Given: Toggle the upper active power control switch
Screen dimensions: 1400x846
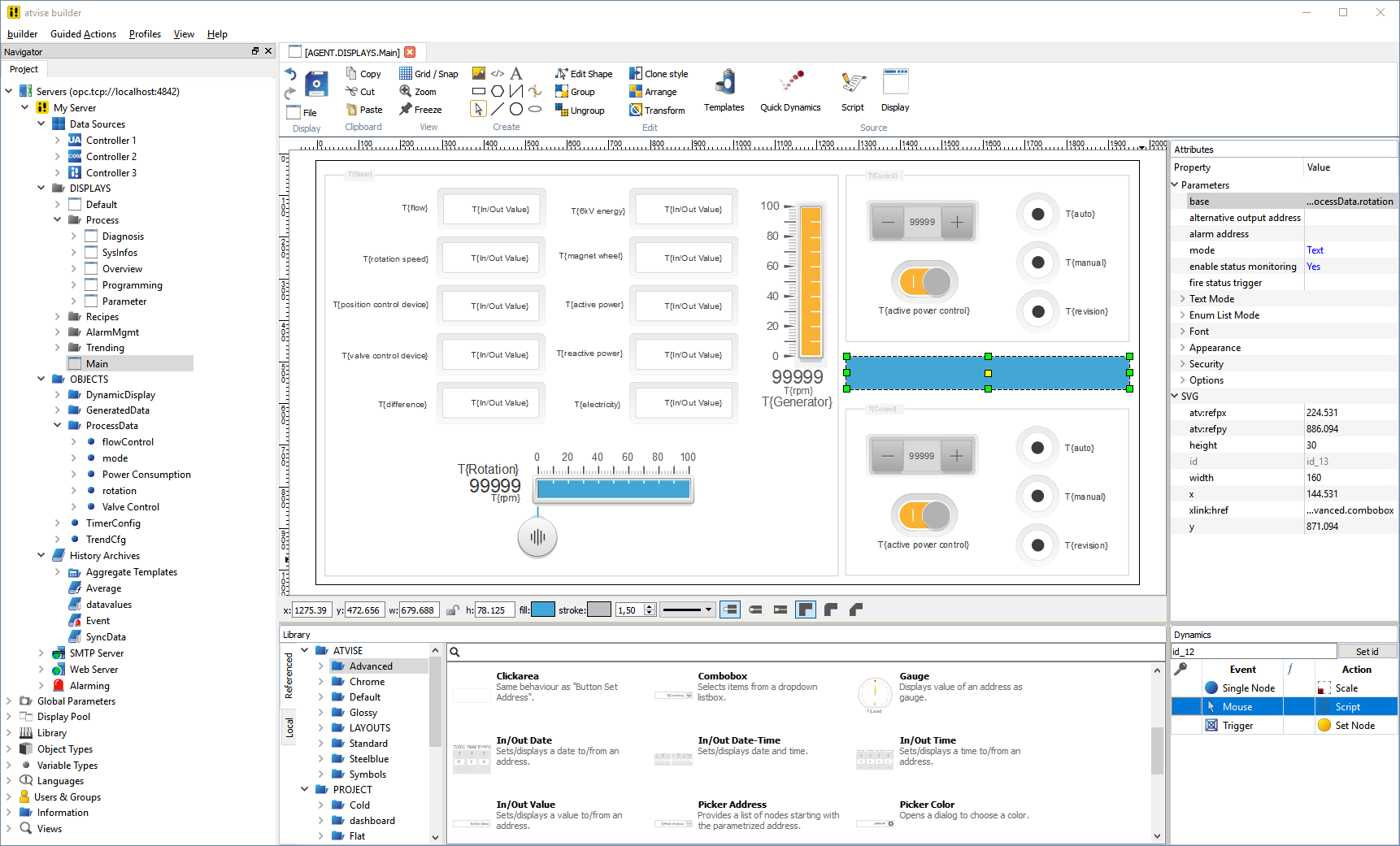Looking at the screenshot, I should (924, 282).
